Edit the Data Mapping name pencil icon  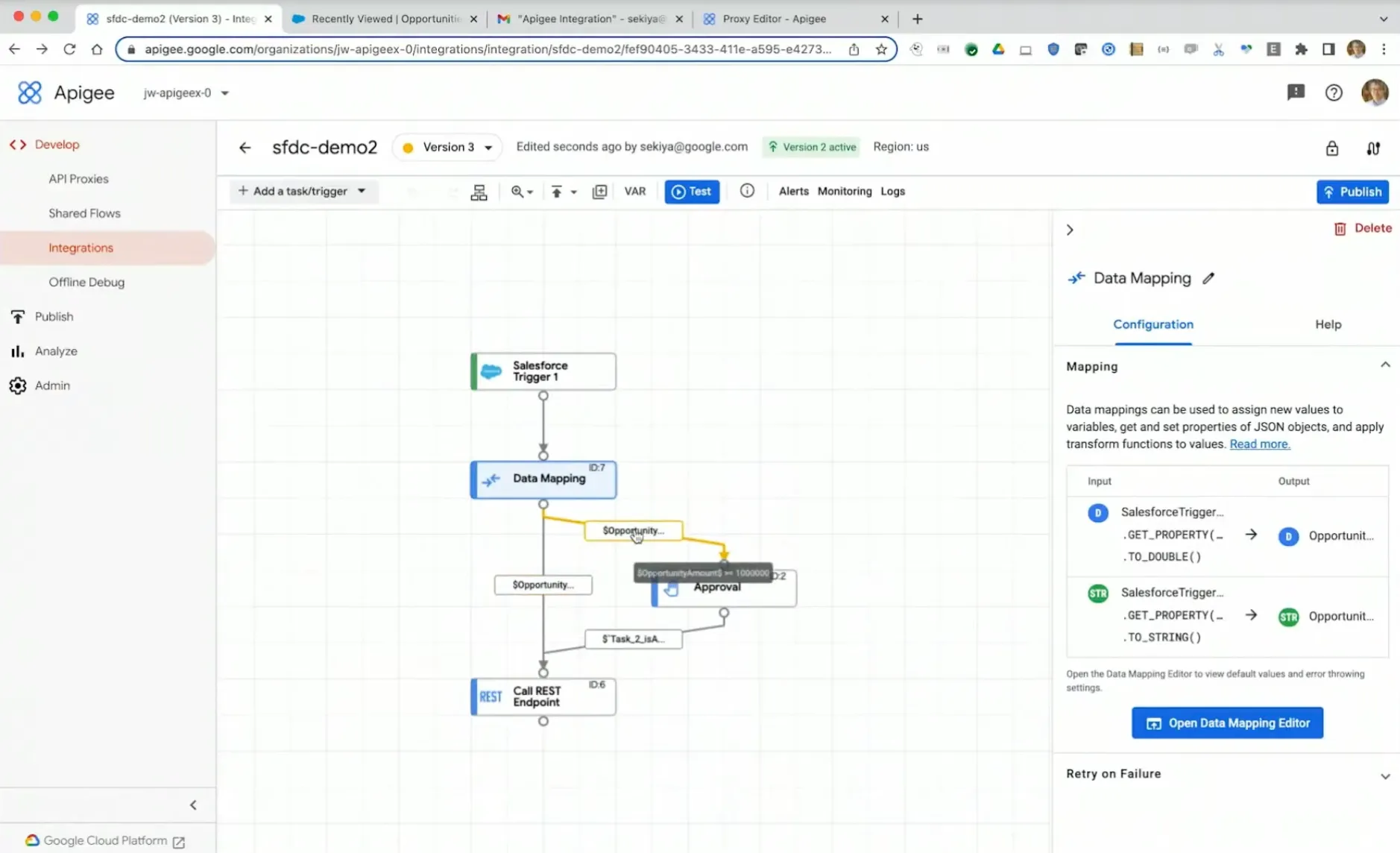coord(1208,278)
